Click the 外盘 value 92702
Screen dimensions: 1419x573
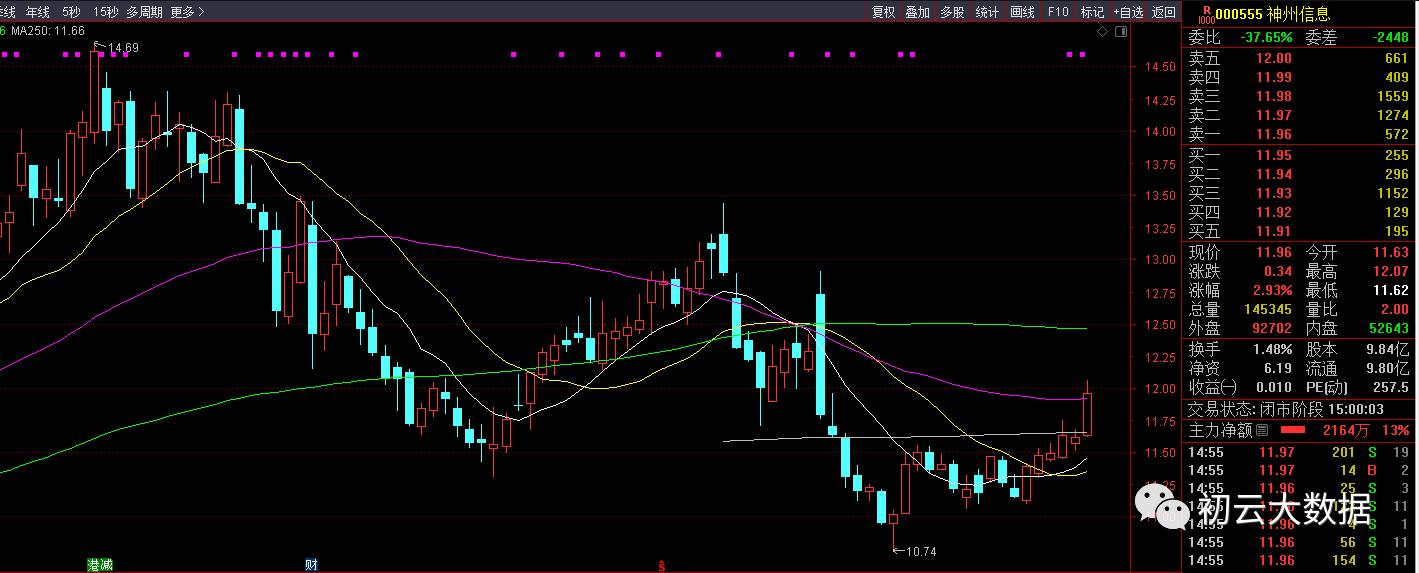click(x=1271, y=328)
